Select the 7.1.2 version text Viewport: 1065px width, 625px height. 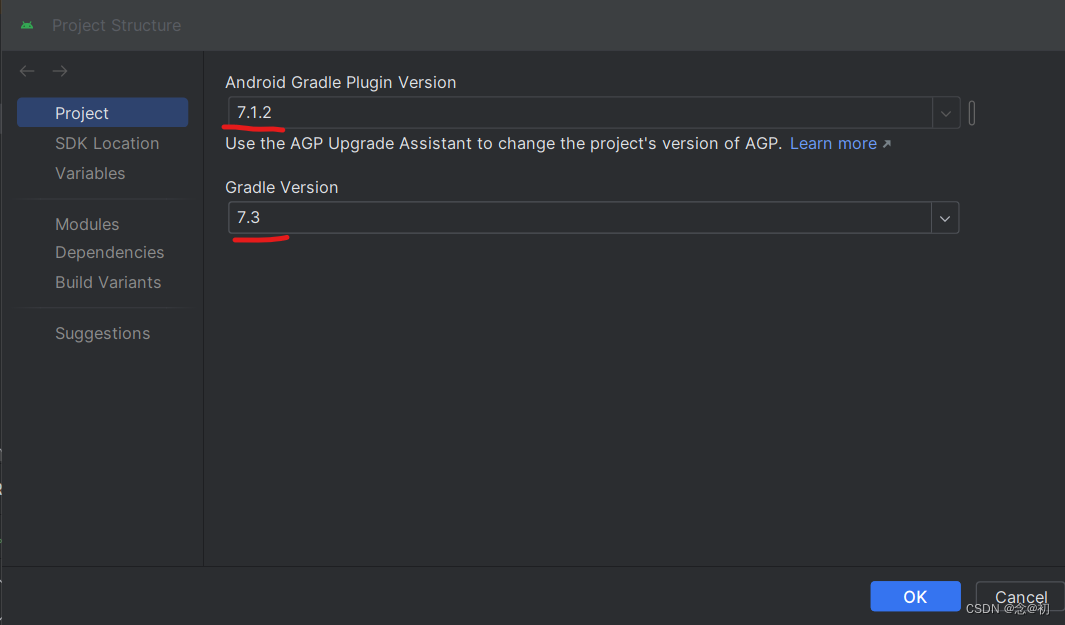253,112
